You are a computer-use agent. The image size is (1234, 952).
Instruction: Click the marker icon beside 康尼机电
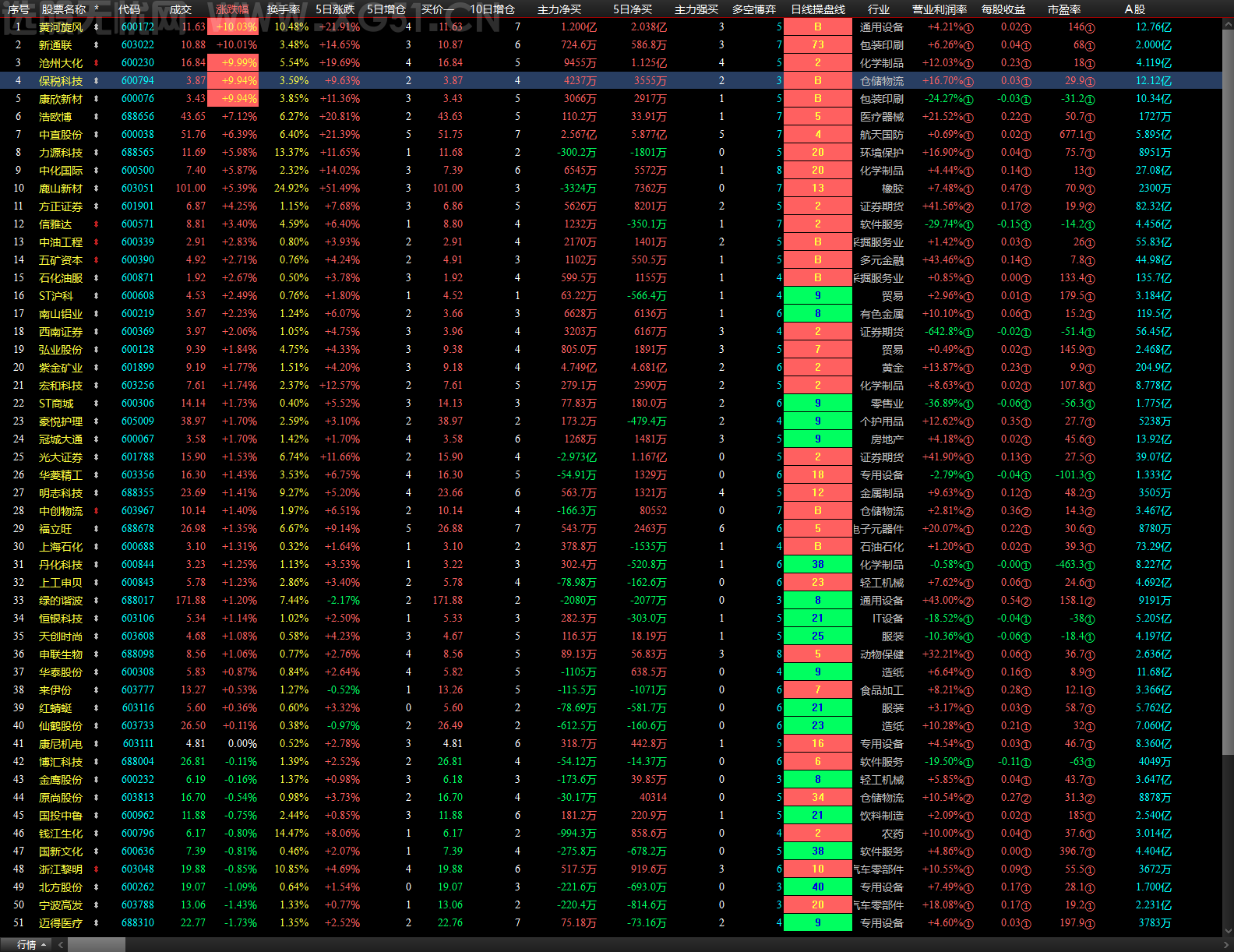point(97,744)
